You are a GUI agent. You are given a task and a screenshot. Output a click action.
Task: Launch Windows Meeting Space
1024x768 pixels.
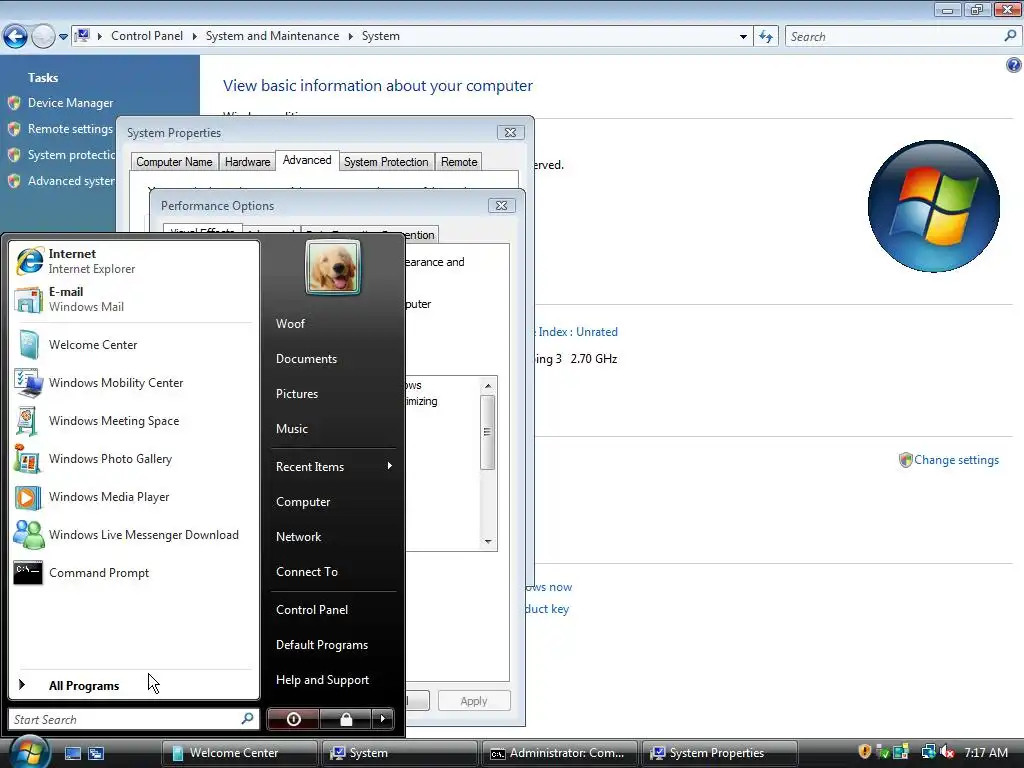click(x=134, y=421)
